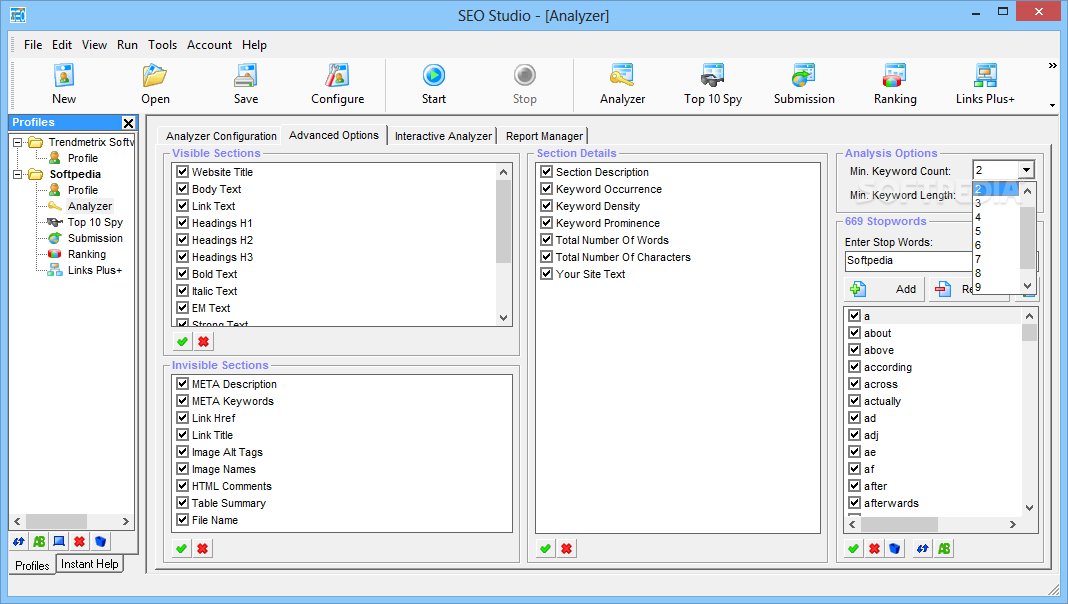Check all stopwords with the green check icon
Screen dimensions: 1068x604
[853, 549]
